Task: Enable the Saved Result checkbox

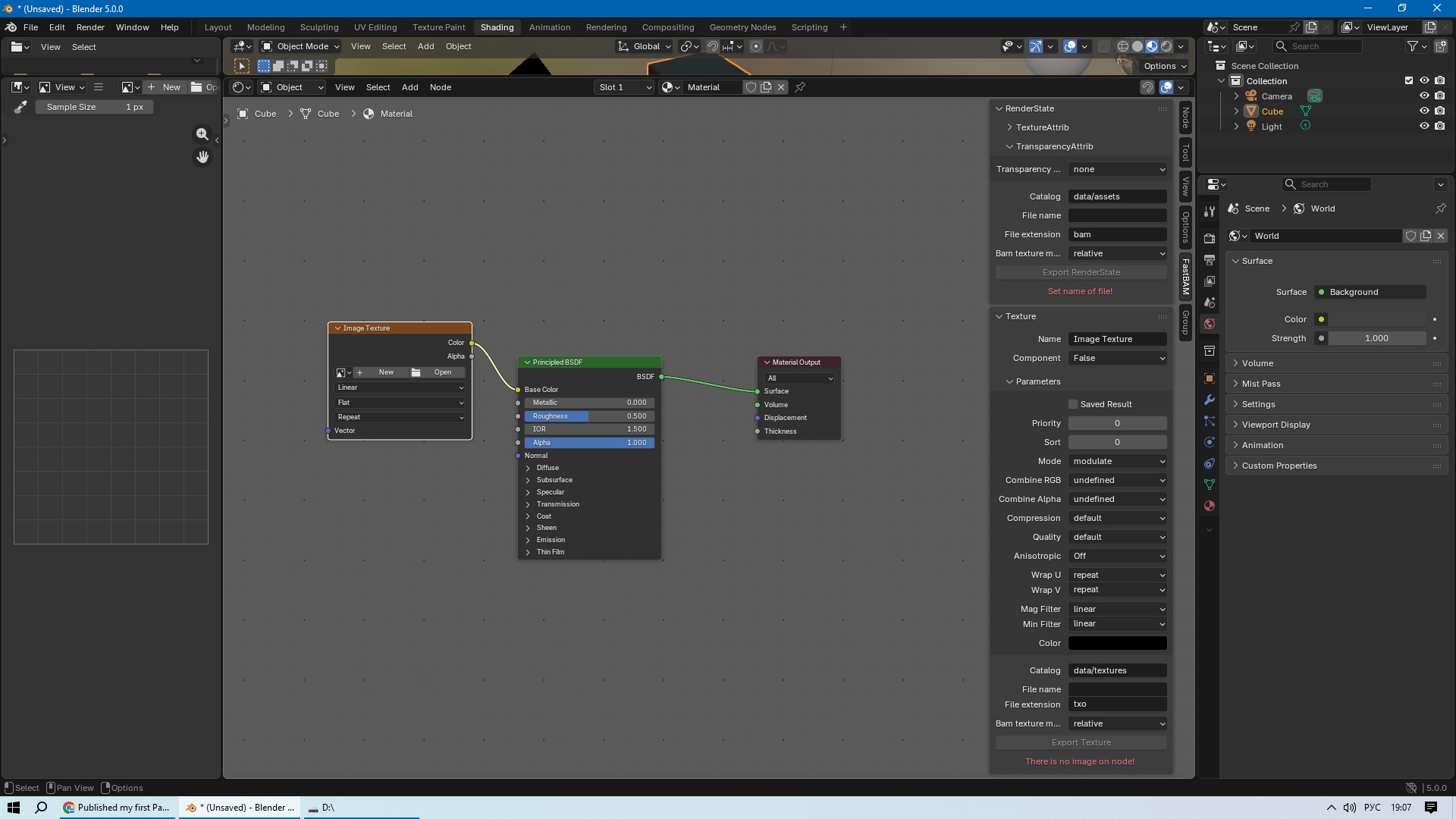Action: (1073, 404)
